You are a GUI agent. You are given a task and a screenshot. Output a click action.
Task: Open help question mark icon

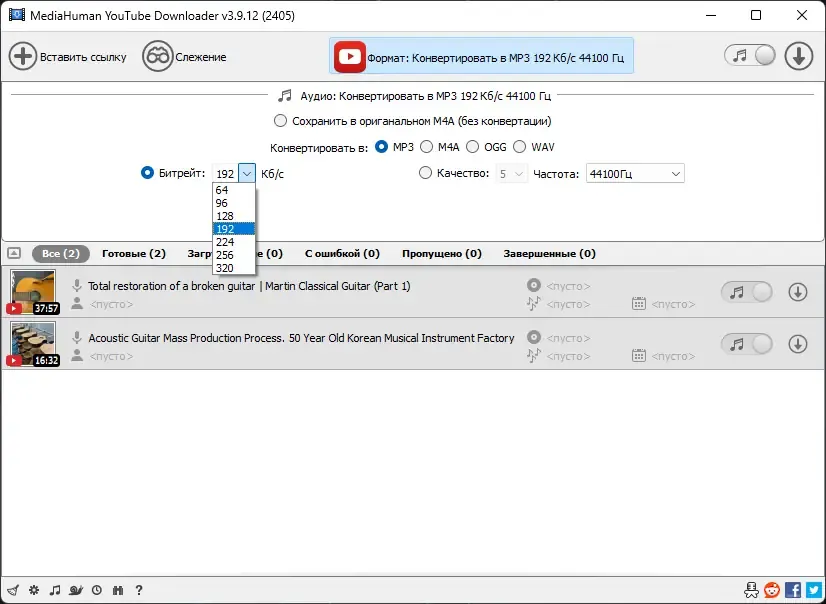[x=139, y=590]
